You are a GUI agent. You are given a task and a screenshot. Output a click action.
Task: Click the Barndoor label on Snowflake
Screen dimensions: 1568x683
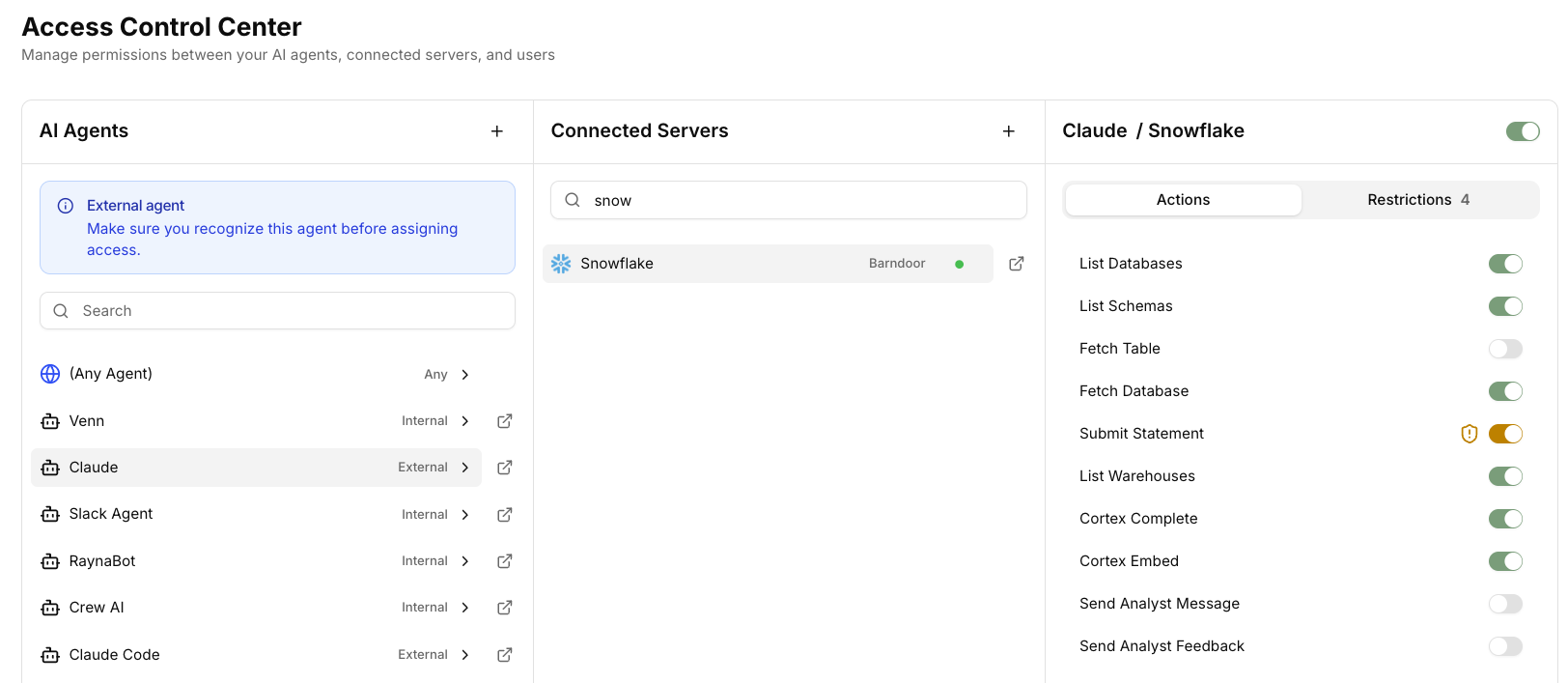click(897, 264)
